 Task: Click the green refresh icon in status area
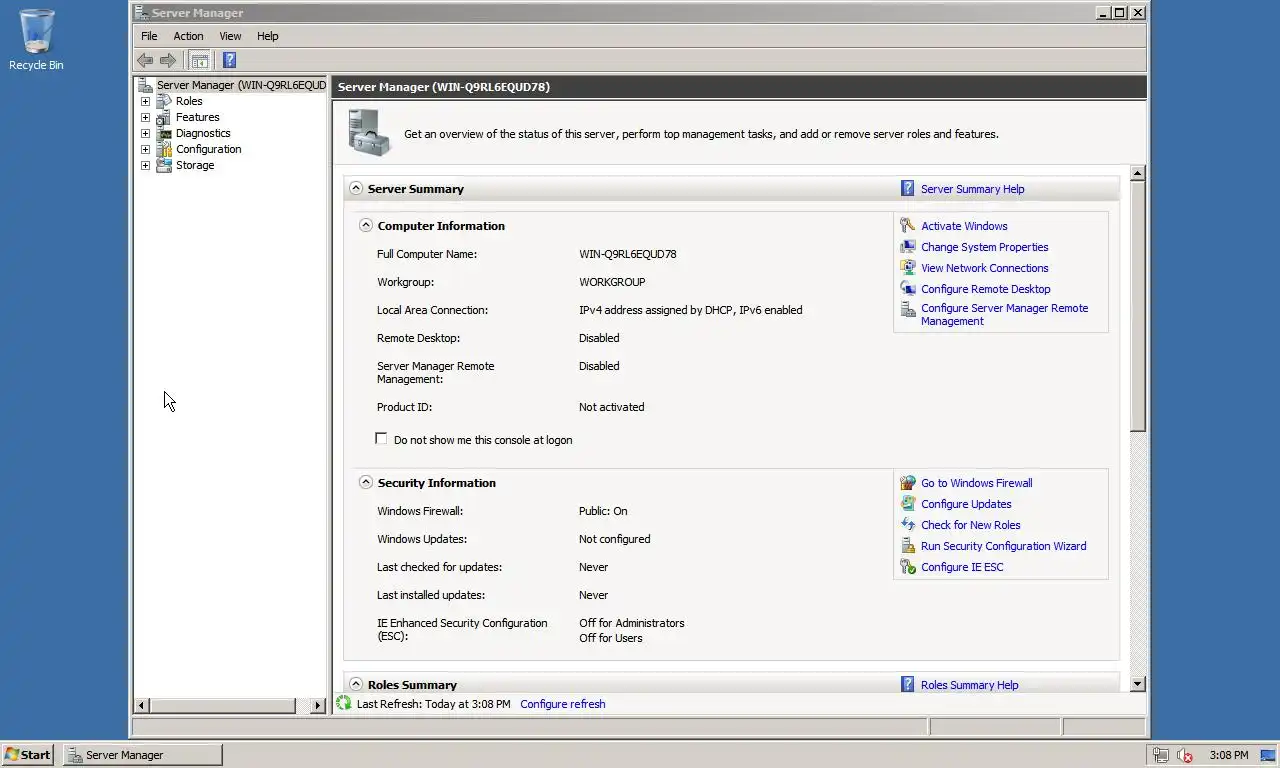(344, 703)
